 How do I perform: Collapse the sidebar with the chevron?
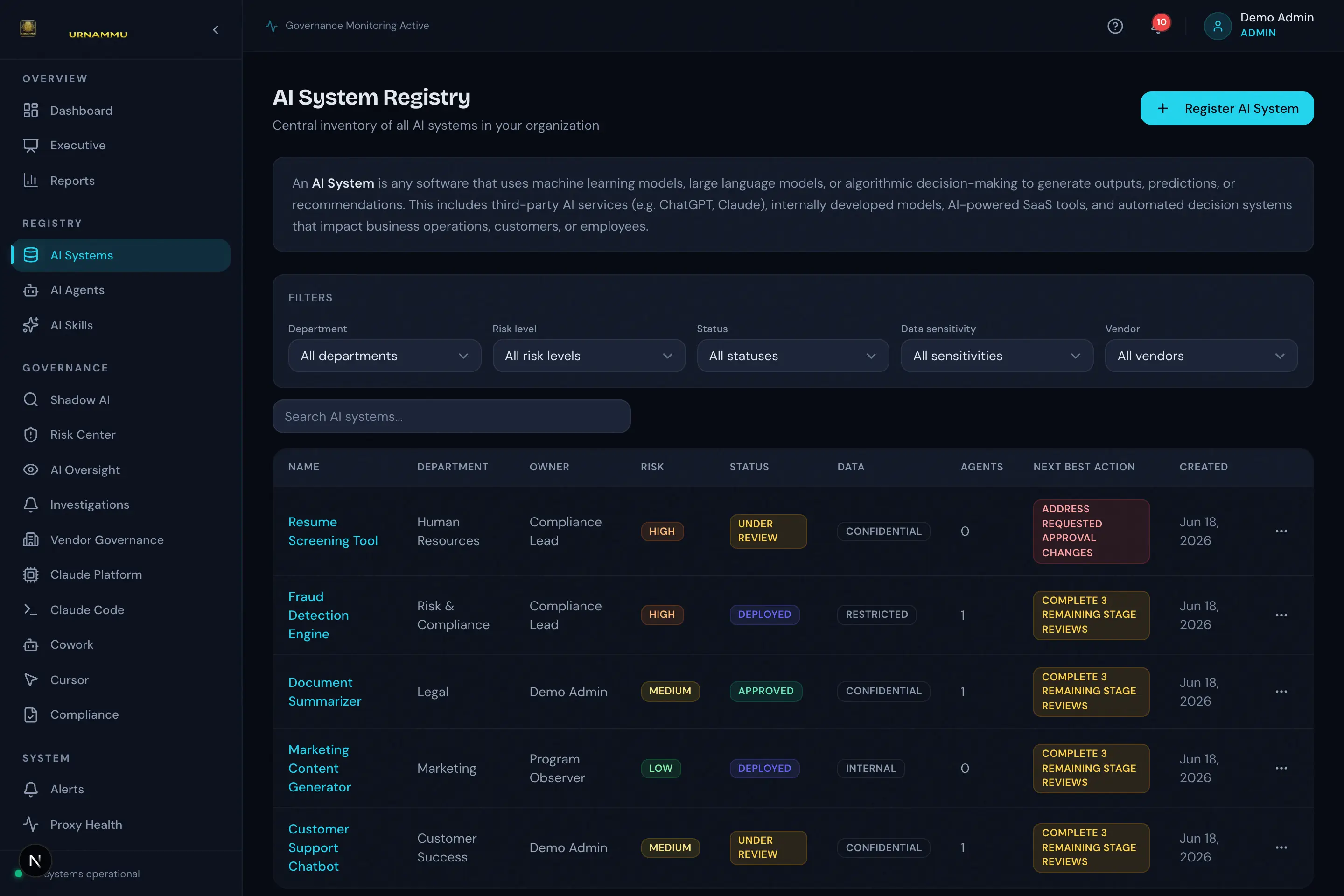[216, 30]
